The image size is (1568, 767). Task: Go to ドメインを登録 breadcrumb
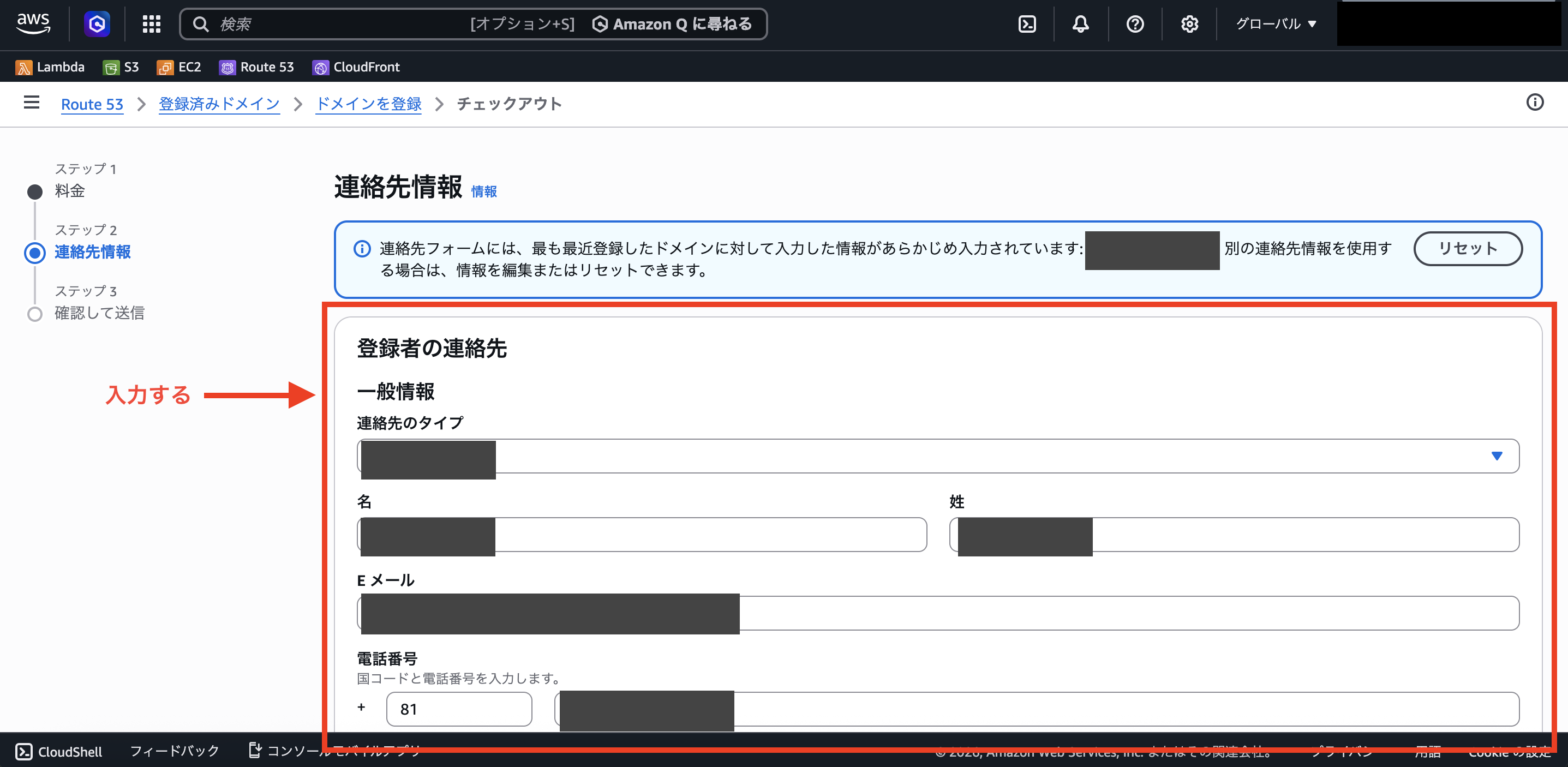pos(369,104)
